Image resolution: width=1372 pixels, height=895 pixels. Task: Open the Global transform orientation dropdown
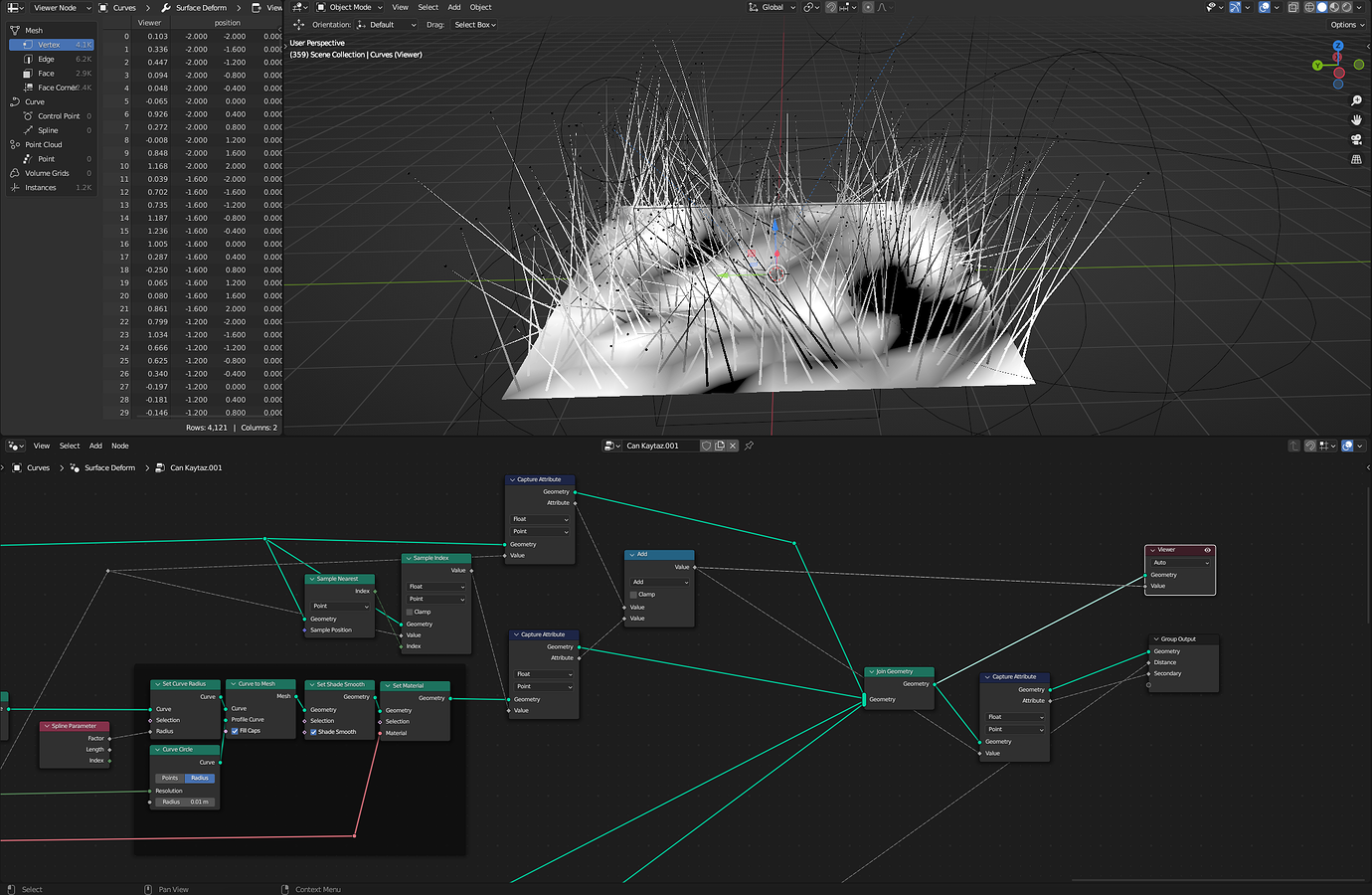(772, 7)
